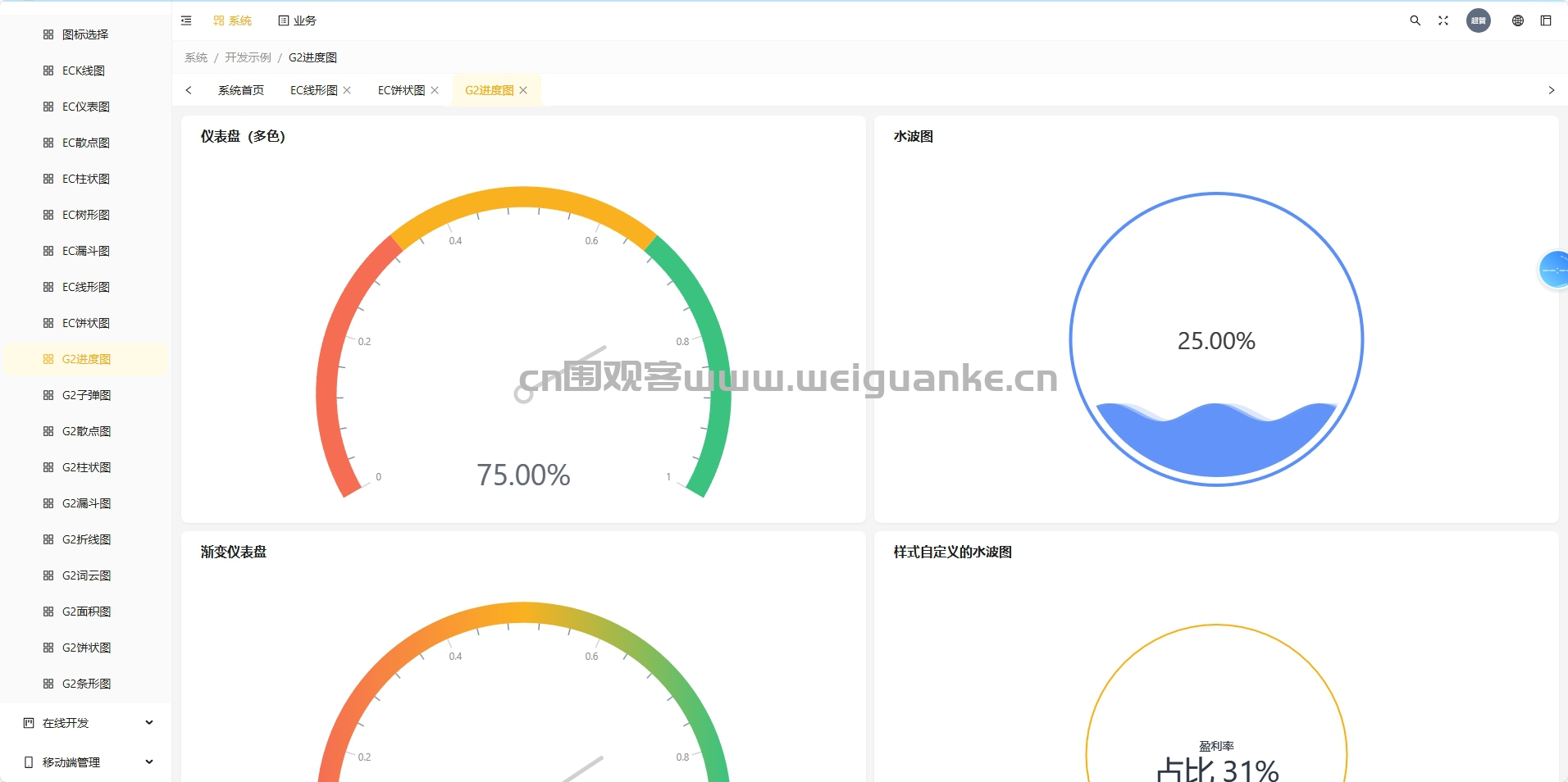Switch to the EC饼状图 tab
This screenshot has height=782, width=1568.
pyautogui.click(x=401, y=90)
